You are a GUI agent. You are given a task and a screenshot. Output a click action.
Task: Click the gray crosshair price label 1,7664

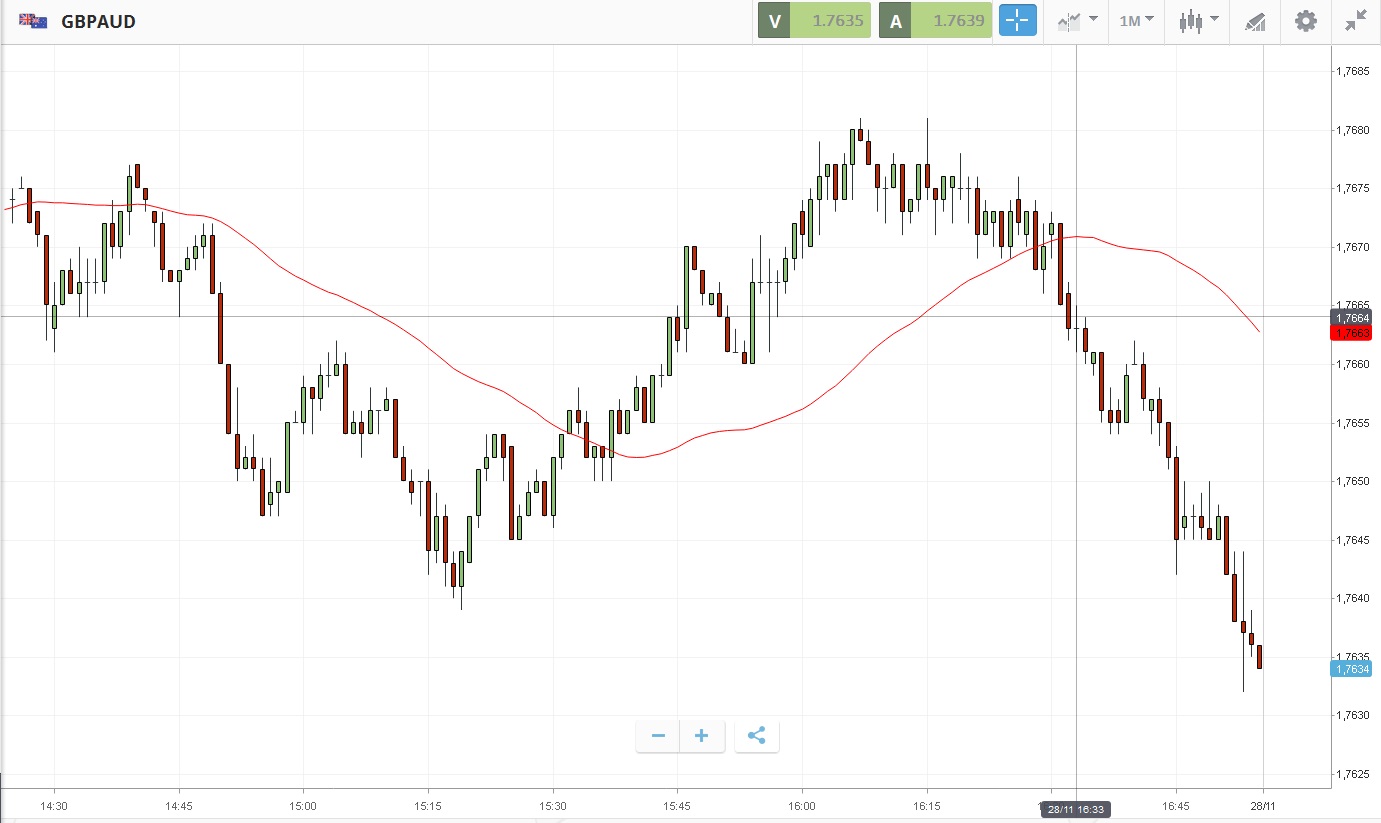point(1350,317)
